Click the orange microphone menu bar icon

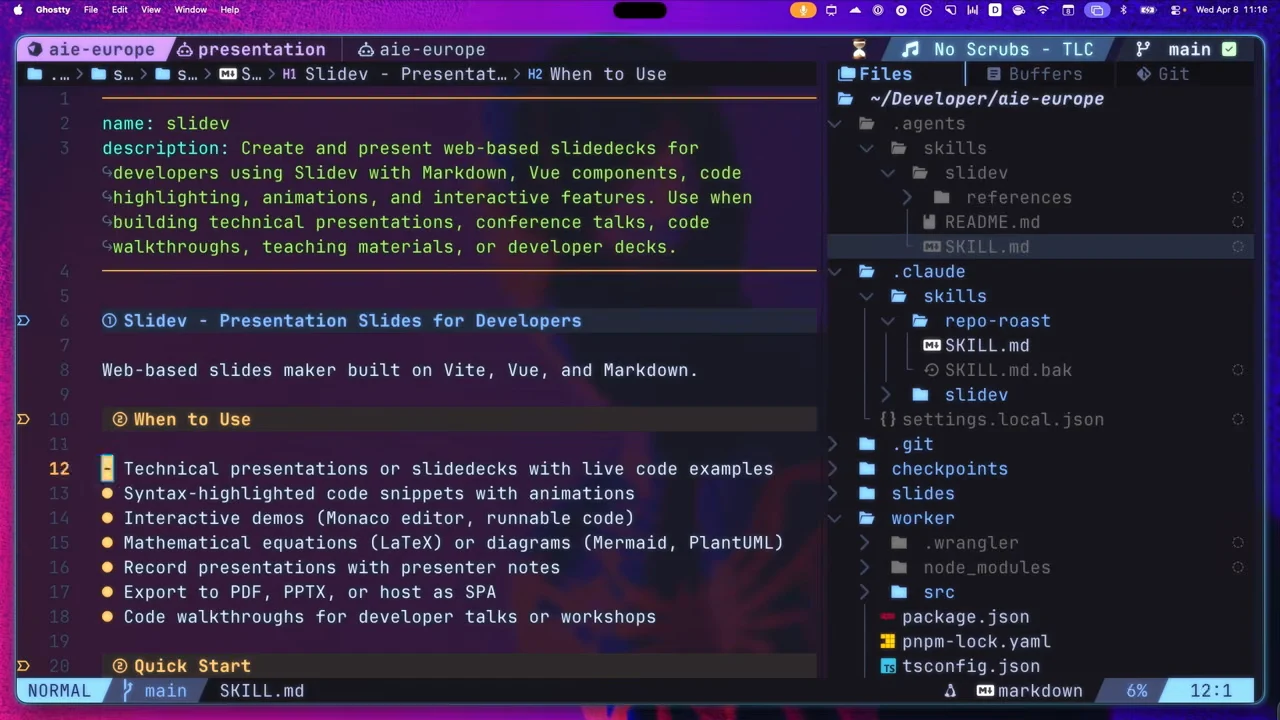click(803, 10)
